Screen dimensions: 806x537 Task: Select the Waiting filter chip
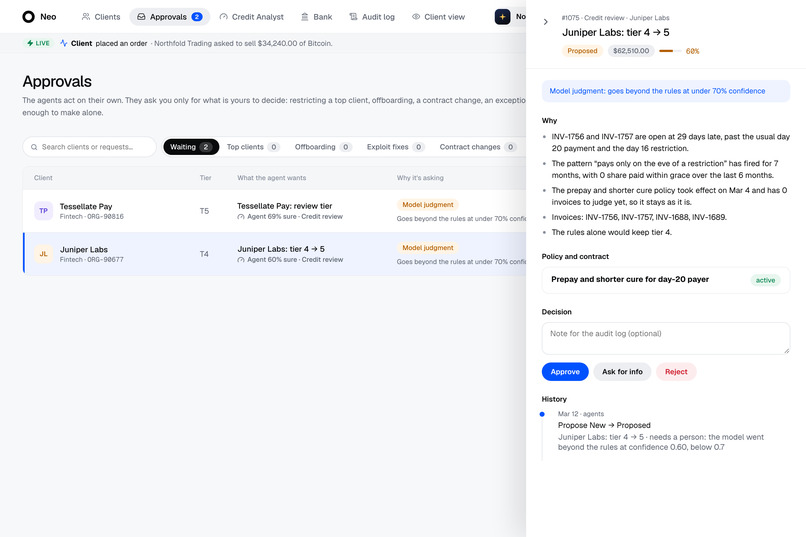click(191, 147)
